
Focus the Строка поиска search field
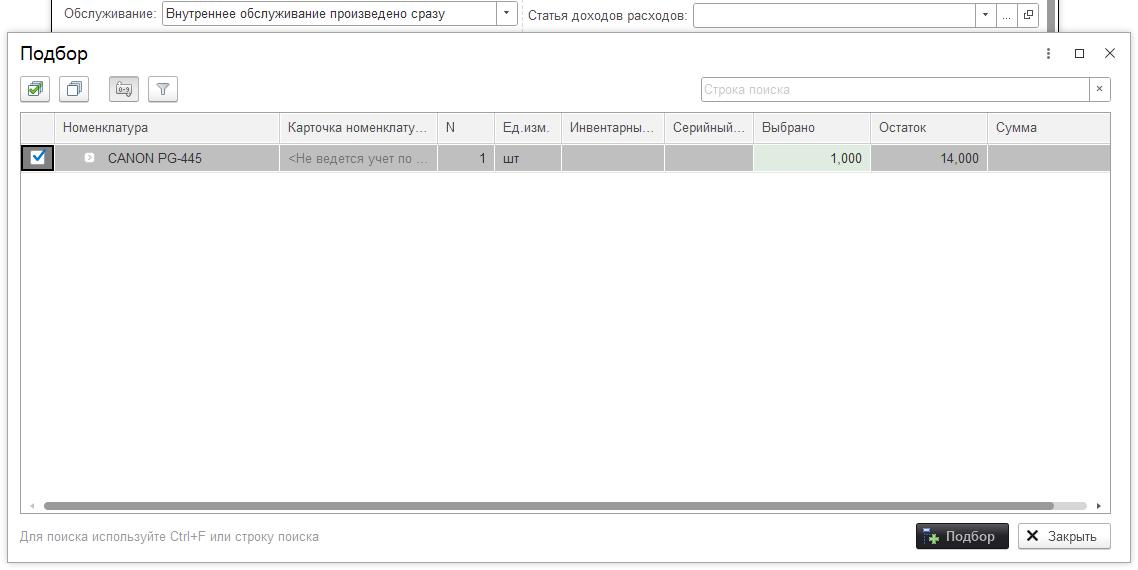click(894, 89)
